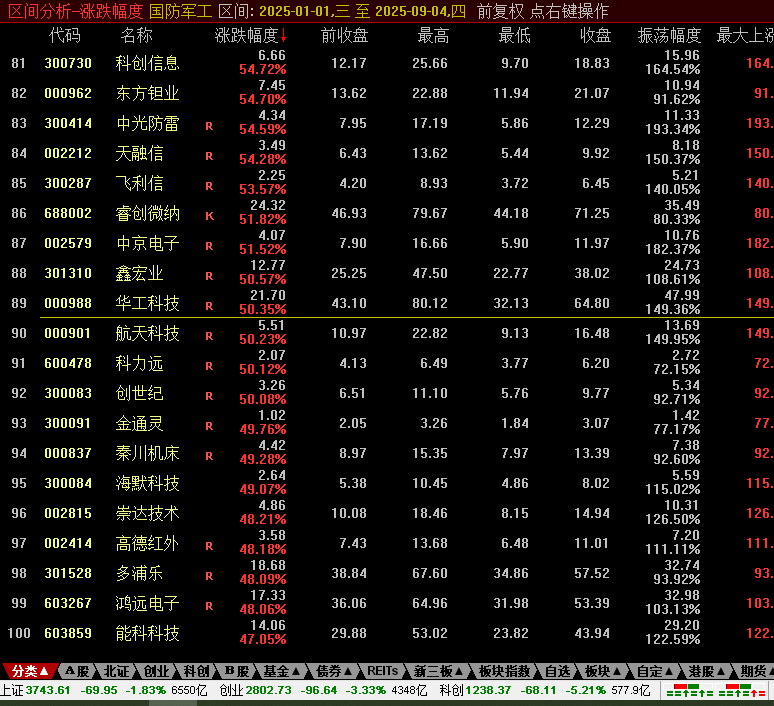The width and height of the screenshot is (774, 706).
Task: Select the 科创信息 stock row name
Action: pyautogui.click(x=147, y=63)
